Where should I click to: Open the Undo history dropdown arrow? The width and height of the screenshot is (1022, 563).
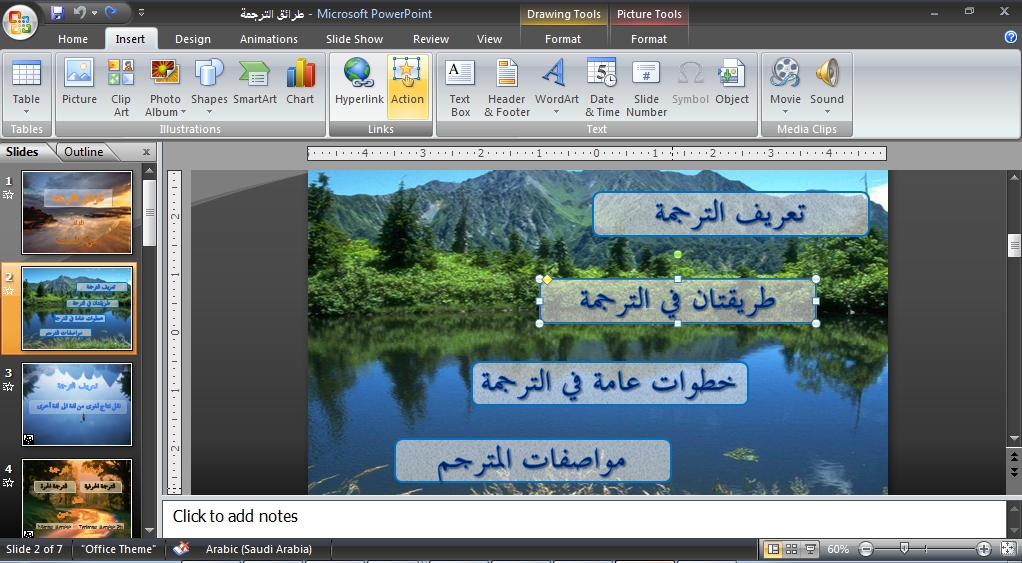(x=95, y=12)
